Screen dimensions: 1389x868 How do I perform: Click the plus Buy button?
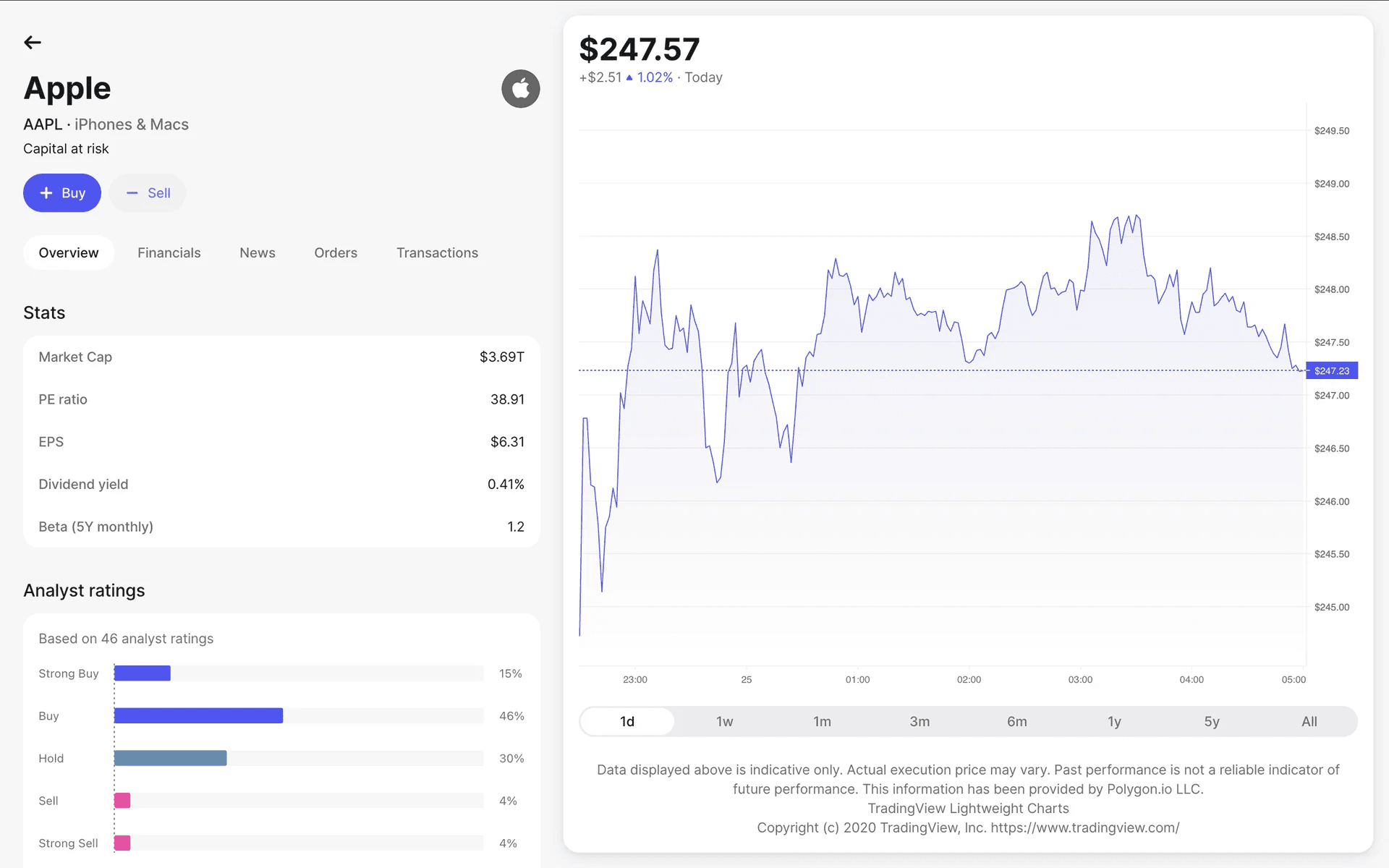click(x=62, y=193)
